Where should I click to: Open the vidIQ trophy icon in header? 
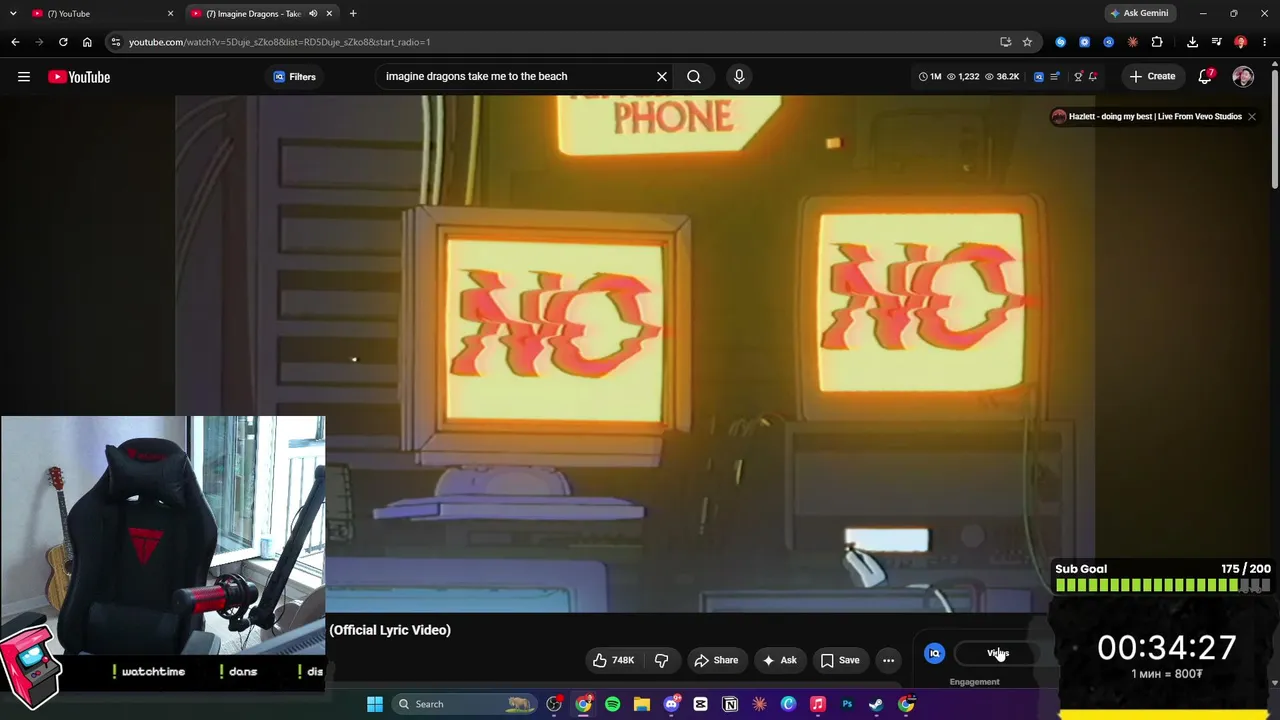tap(1078, 76)
